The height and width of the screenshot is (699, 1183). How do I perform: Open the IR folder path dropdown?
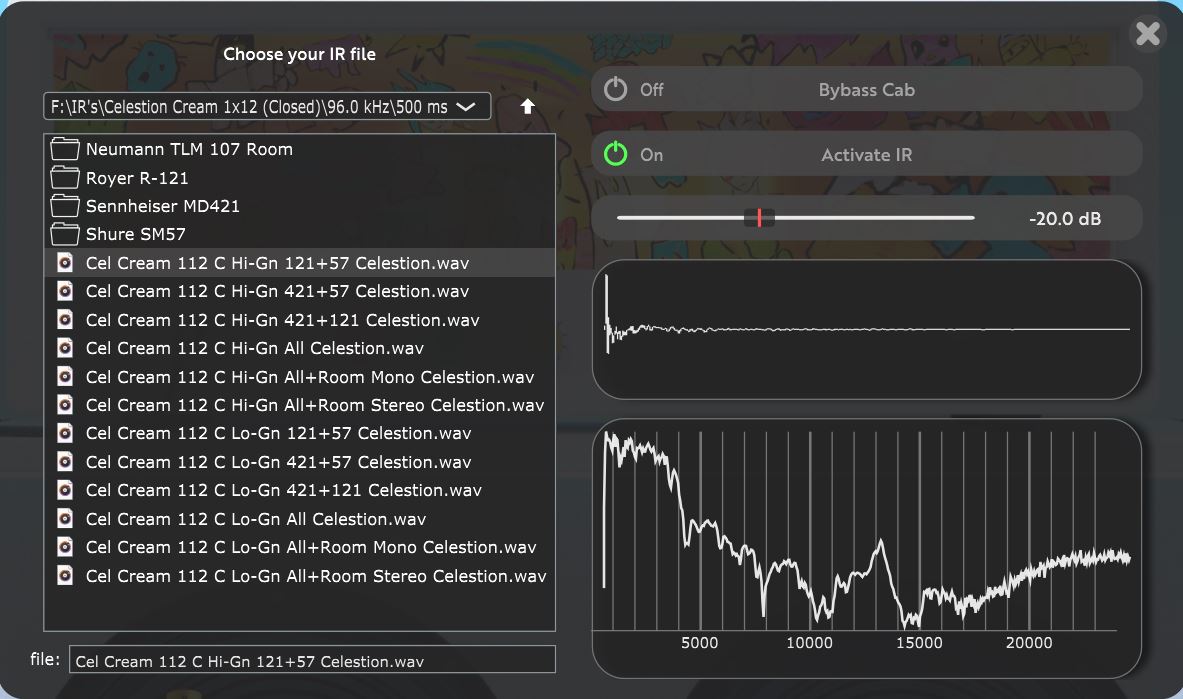pos(267,106)
